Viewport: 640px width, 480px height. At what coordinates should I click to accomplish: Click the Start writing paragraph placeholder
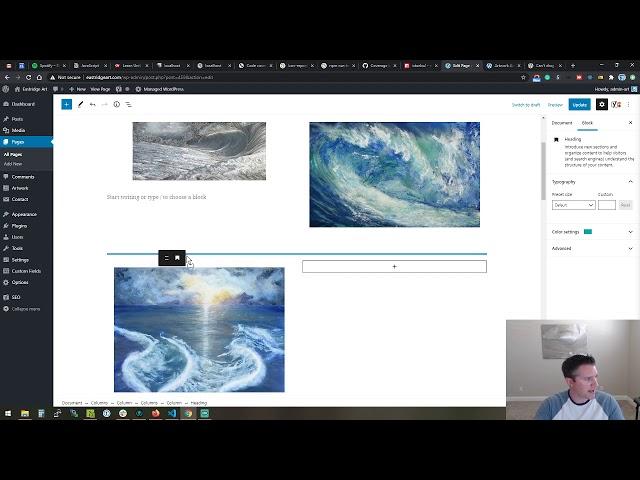[156, 197]
